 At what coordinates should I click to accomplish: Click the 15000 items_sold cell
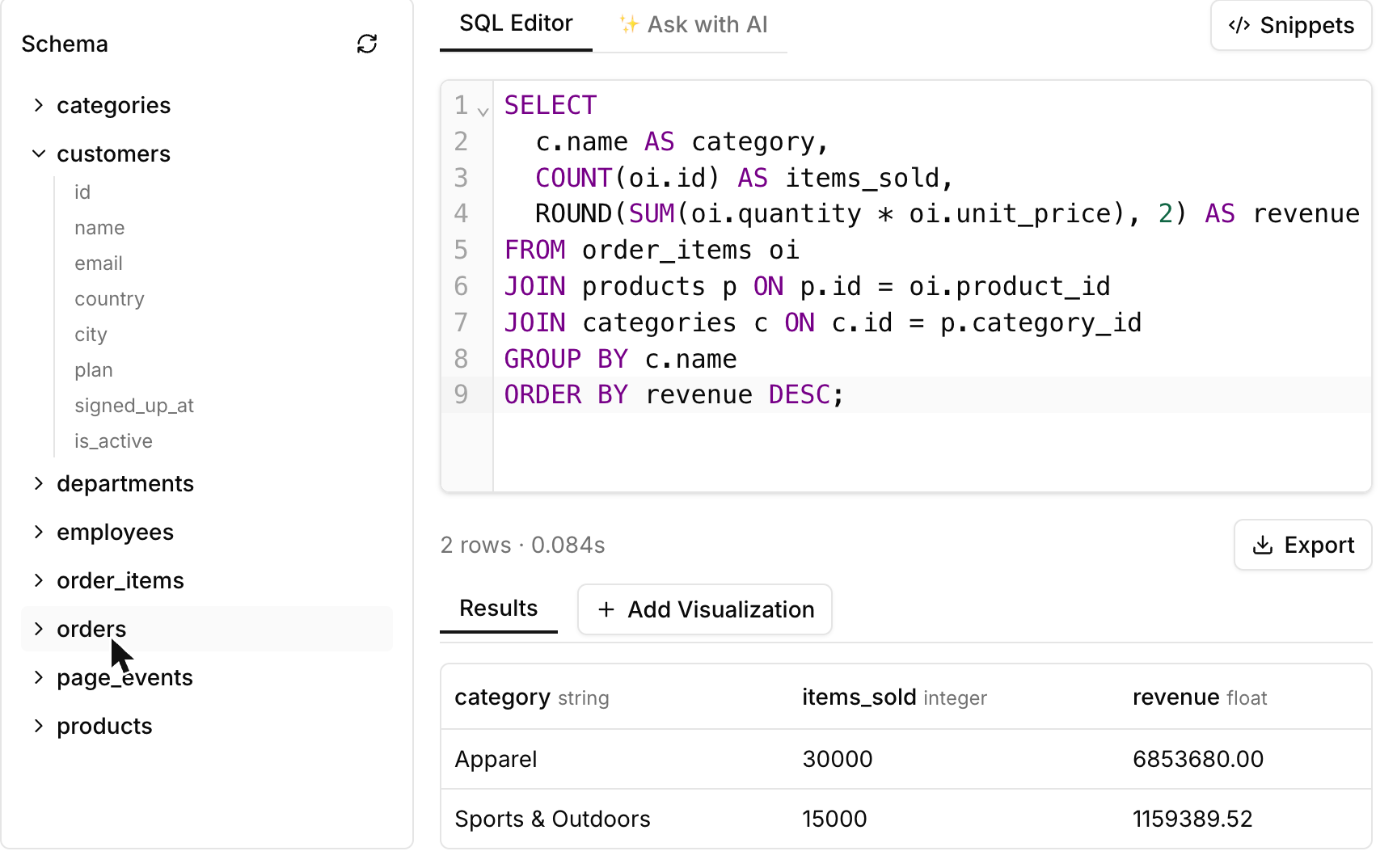834,819
